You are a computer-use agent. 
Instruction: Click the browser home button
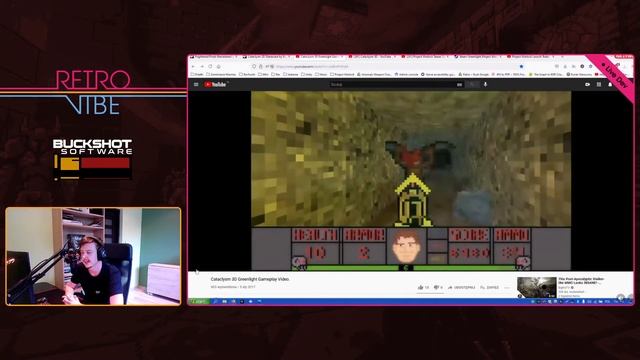click(x=219, y=67)
